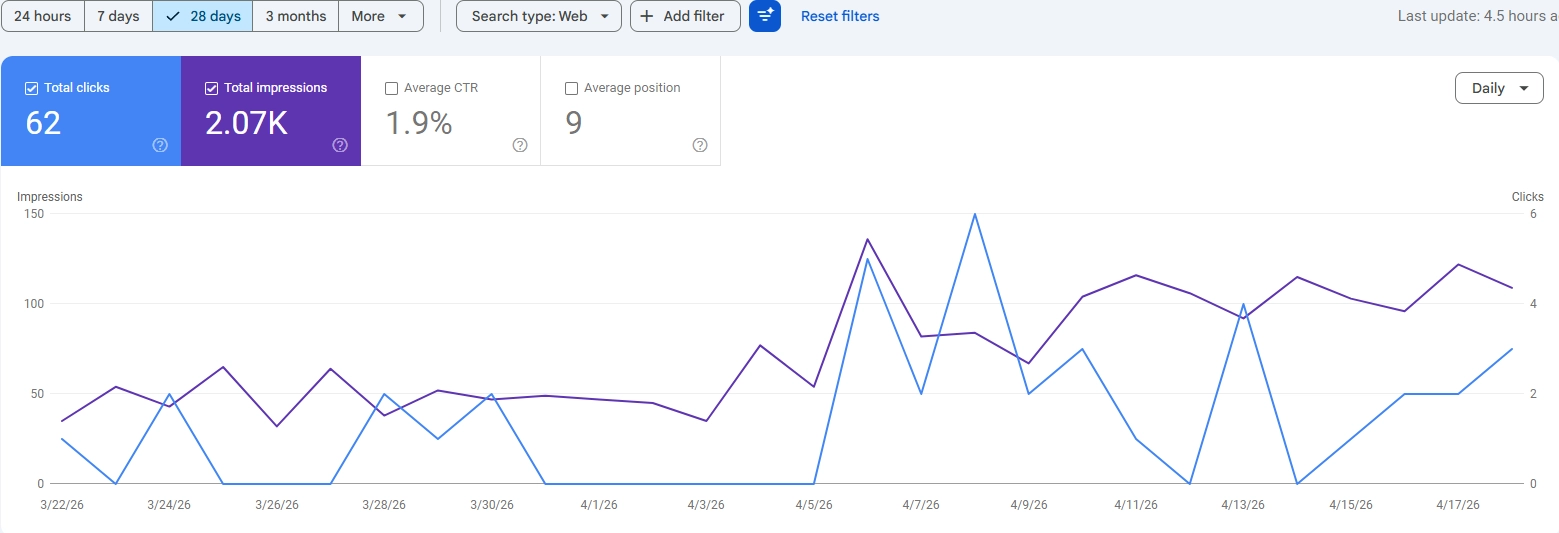
Task: Click help icon on Average CTR card
Action: 520,145
